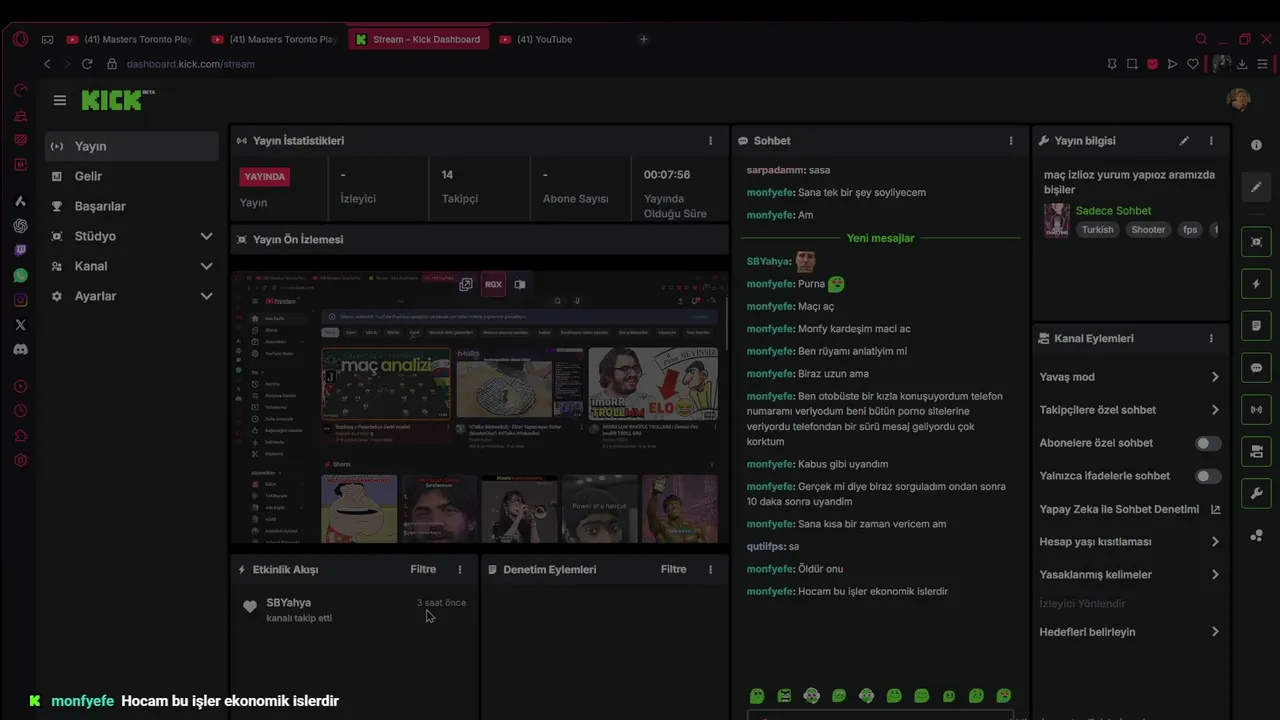
Task: Switch to second Masters Toronto browser tab
Action: [275, 39]
